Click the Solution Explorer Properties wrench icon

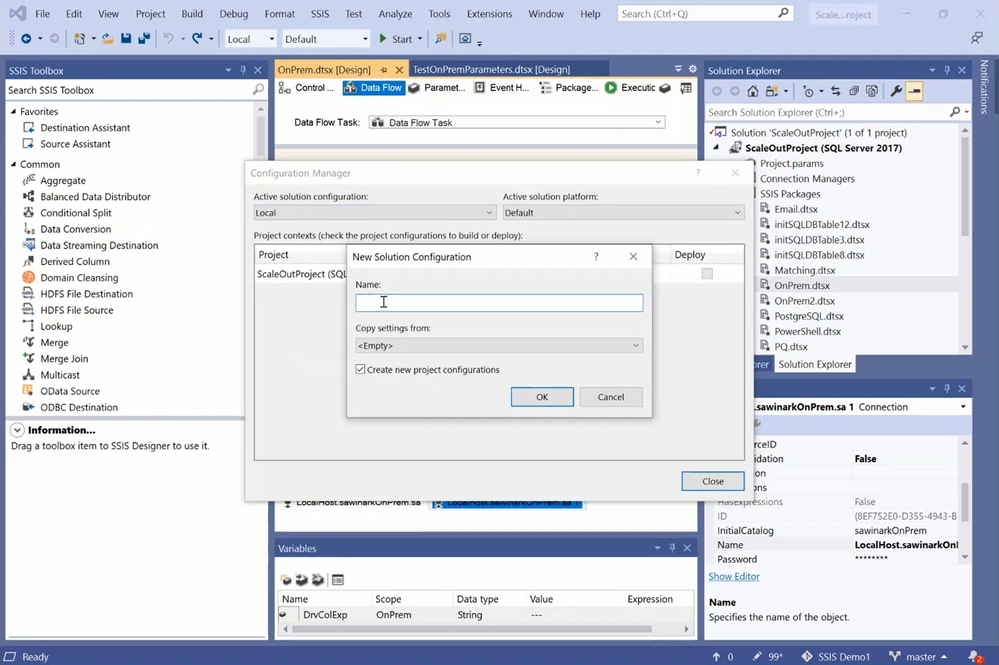click(896, 91)
